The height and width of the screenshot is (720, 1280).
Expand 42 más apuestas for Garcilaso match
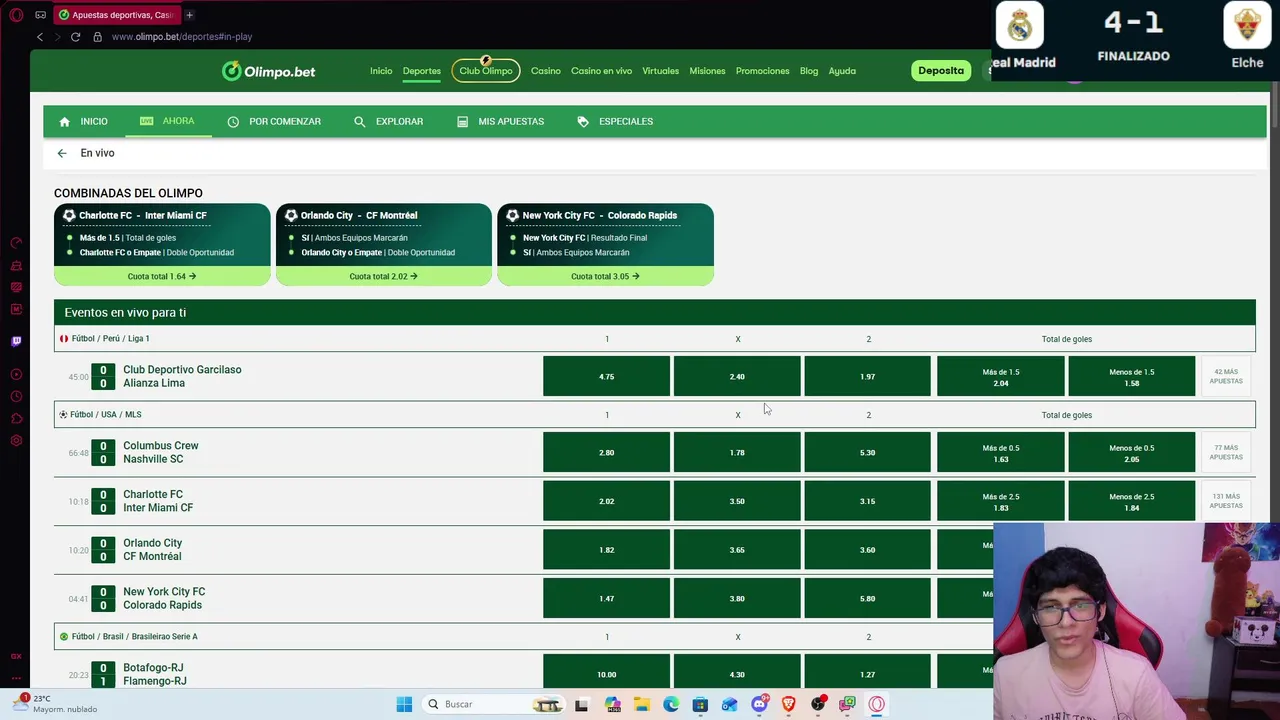coord(1226,376)
